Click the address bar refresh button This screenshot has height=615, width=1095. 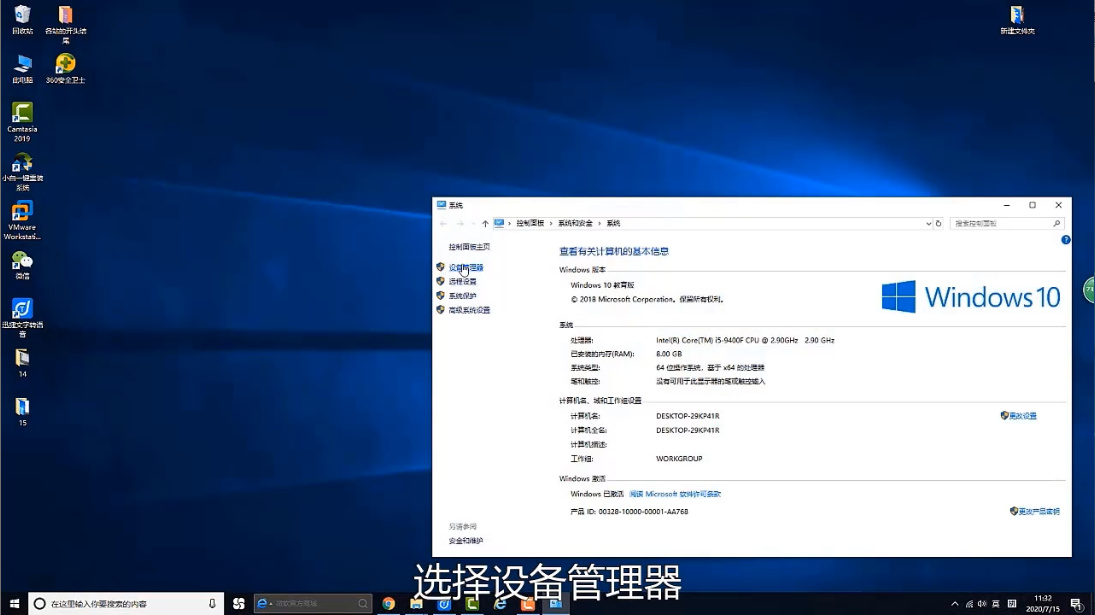tap(938, 224)
